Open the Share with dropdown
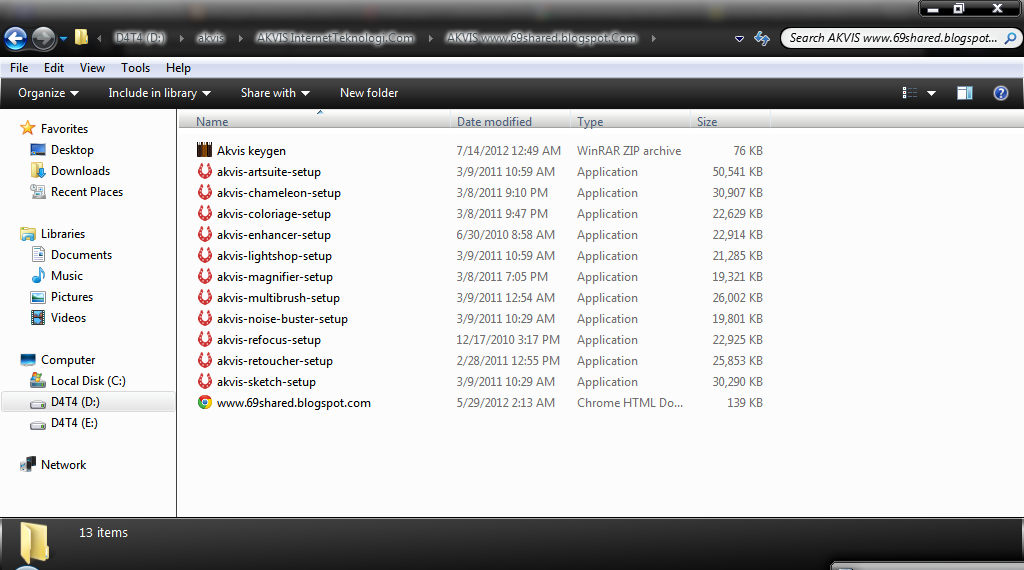Image resolution: width=1024 pixels, height=570 pixels. click(x=275, y=93)
